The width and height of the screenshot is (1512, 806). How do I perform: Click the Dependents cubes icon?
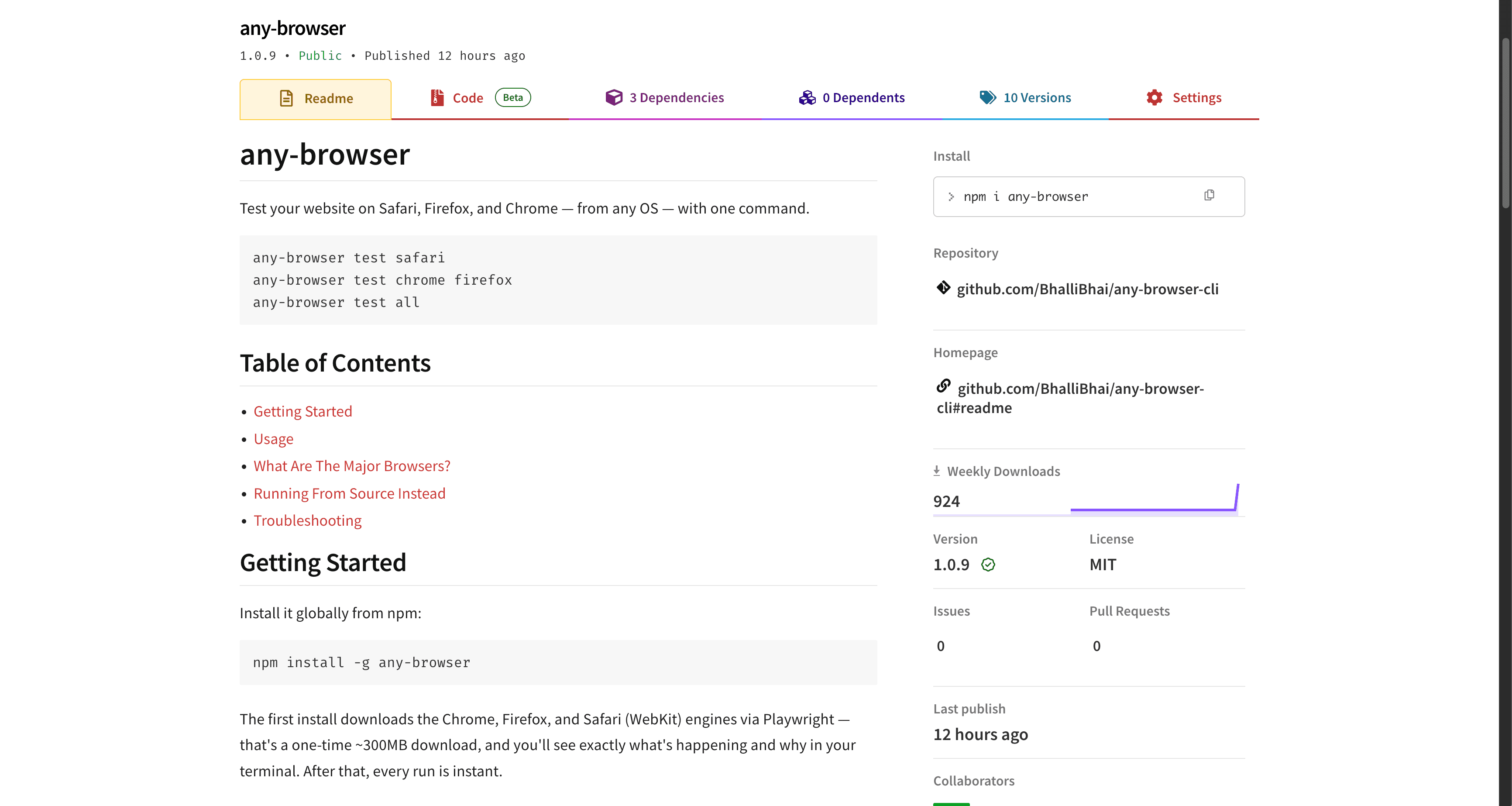point(807,97)
